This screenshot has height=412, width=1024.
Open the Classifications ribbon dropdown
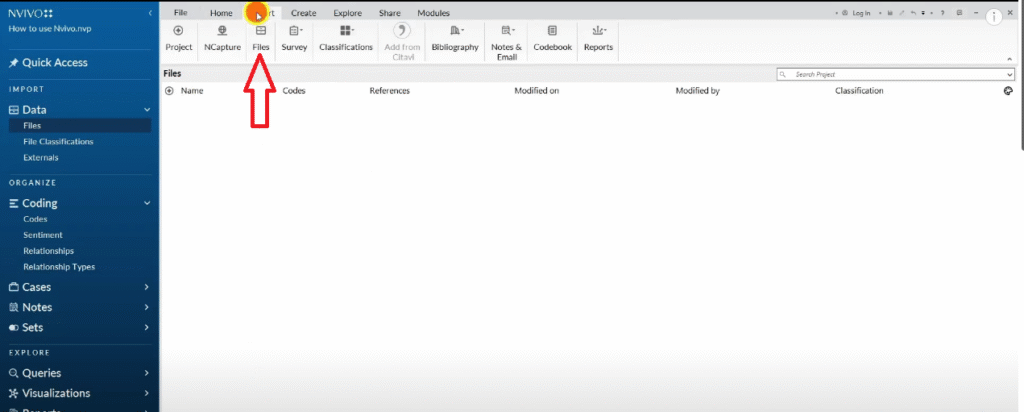(x=346, y=39)
